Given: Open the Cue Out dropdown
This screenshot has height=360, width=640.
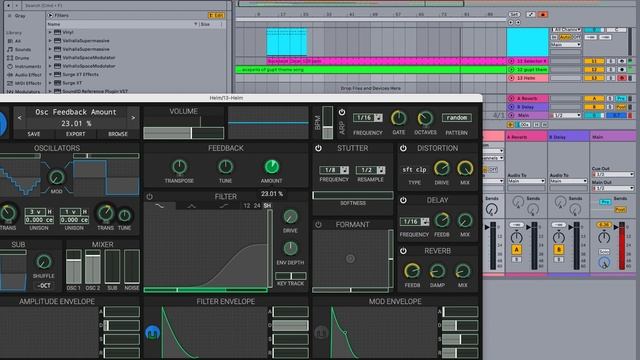Looking at the screenshot, I should [x=612, y=174].
